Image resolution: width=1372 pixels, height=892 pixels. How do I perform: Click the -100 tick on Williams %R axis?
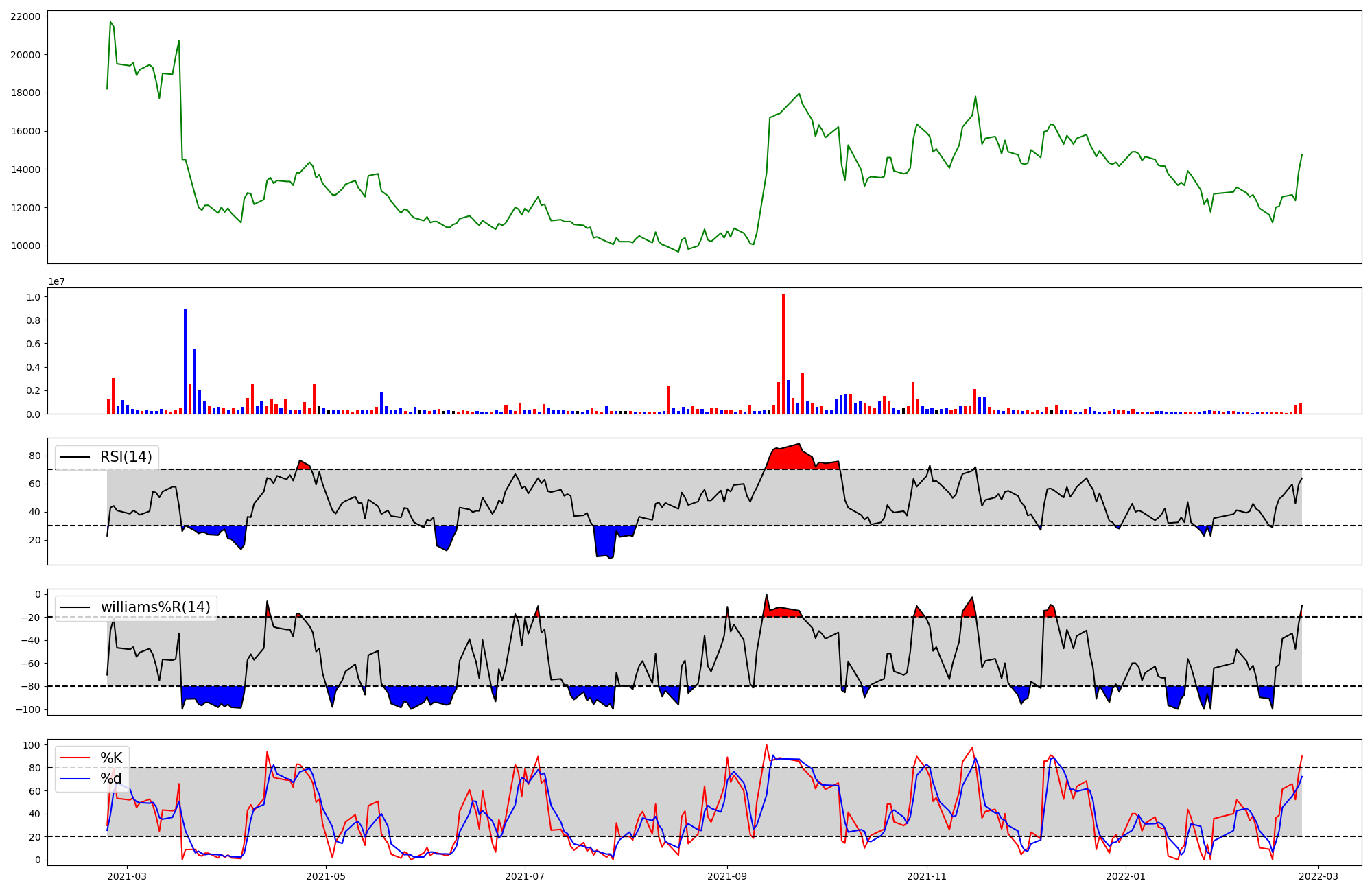click(x=27, y=709)
